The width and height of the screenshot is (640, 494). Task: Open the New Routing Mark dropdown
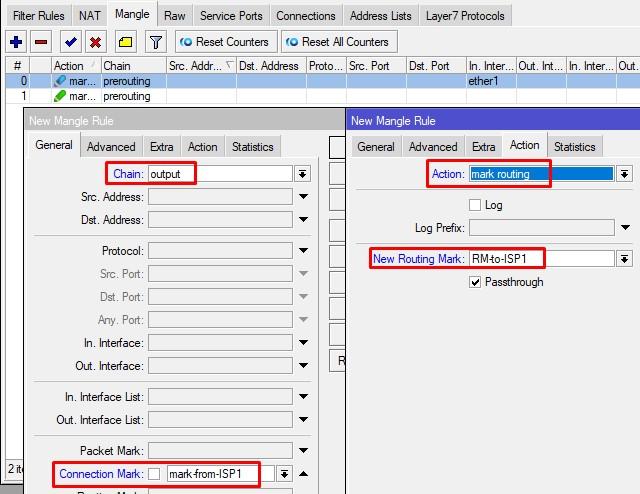coord(624,259)
